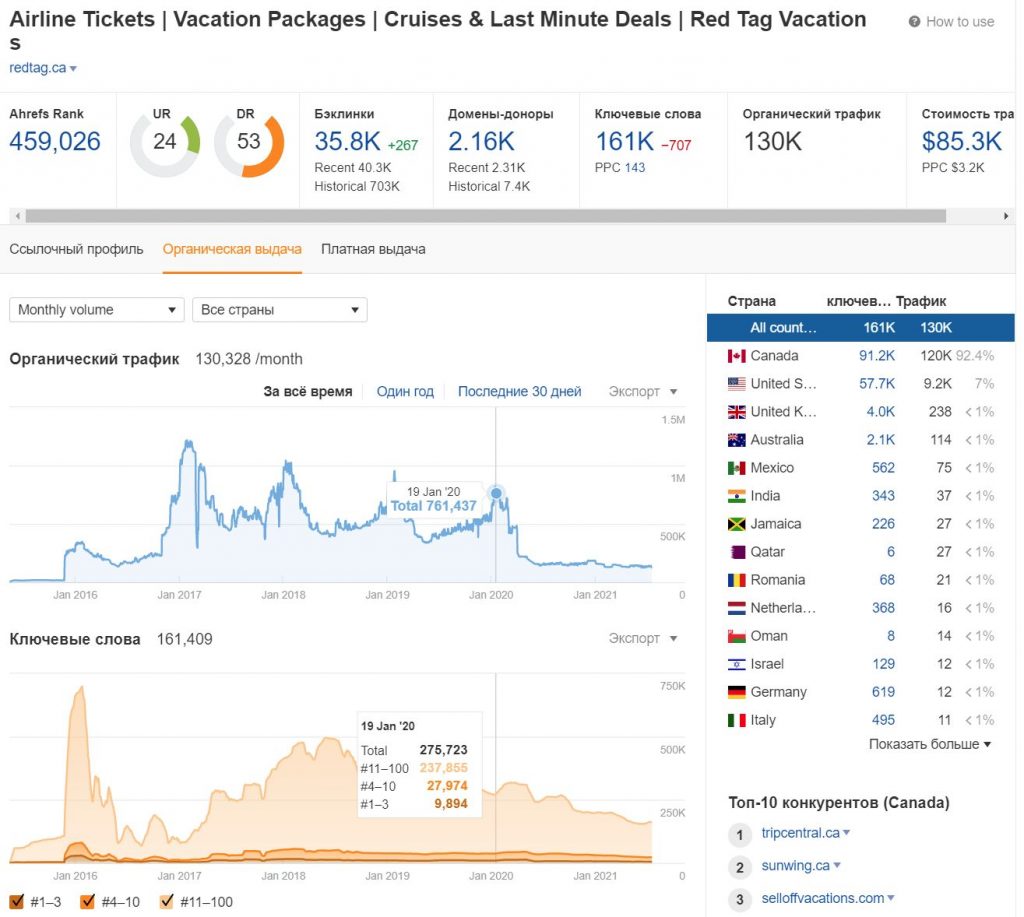Image resolution: width=1024 pixels, height=917 pixels.
Task: Select Последние 30 дней time range
Action: pos(519,391)
